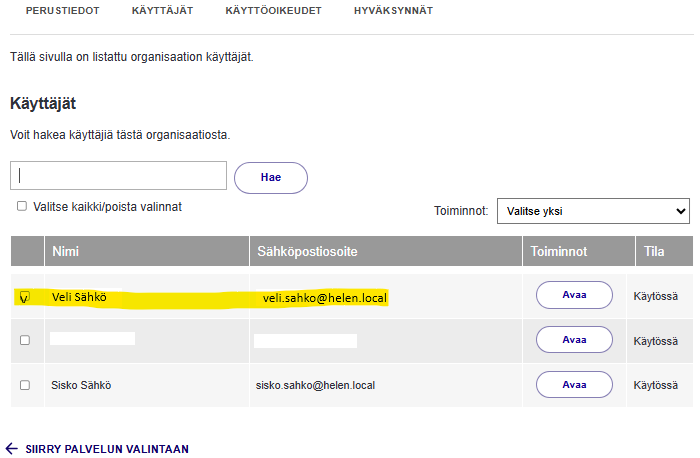Switch to the Käyttäjät tab
700x458 pixels.
point(162,10)
